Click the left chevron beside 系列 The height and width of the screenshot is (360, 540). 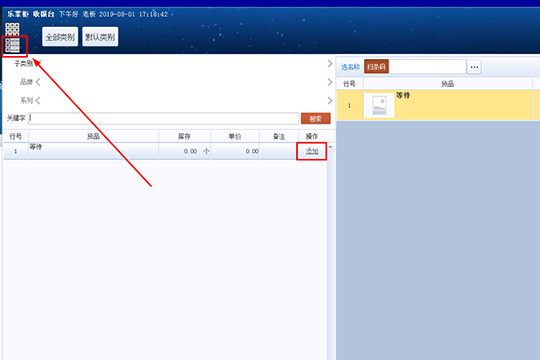[38, 101]
